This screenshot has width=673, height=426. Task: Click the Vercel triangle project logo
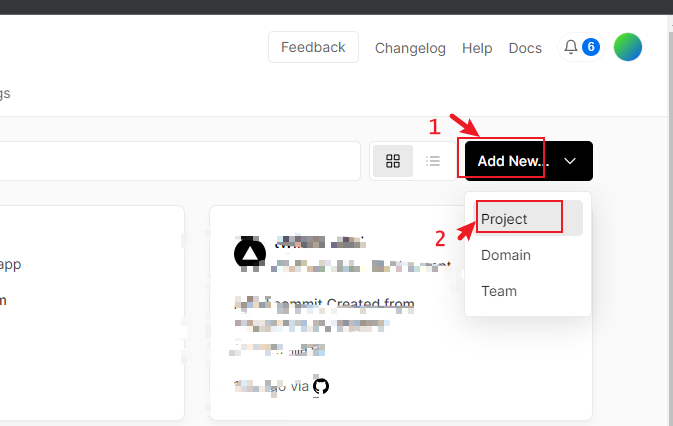[x=250, y=254]
